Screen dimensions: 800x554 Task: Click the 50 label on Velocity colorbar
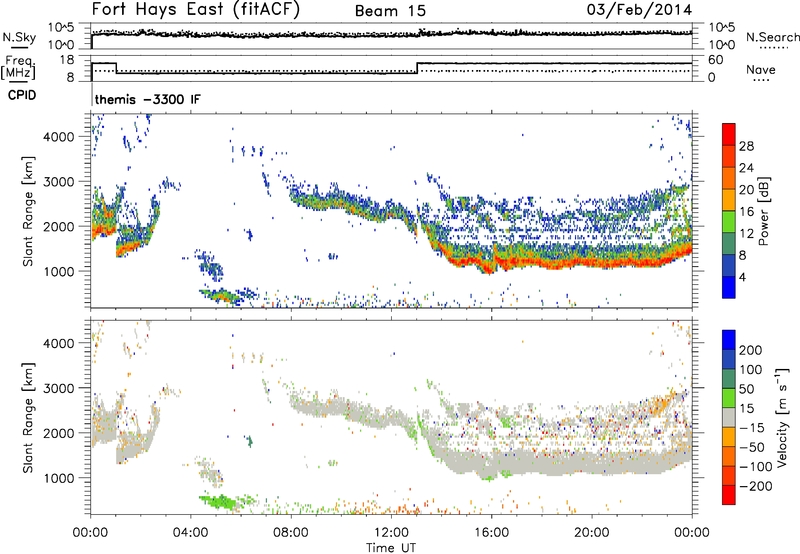coord(746,389)
